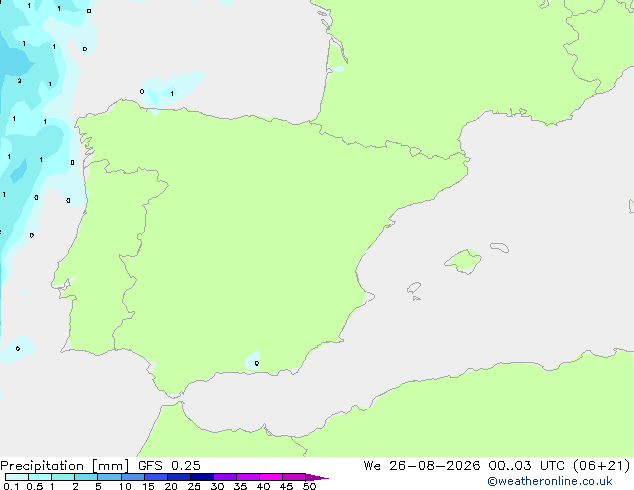Click the 'GFS 0.25' model label

(169, 466)
